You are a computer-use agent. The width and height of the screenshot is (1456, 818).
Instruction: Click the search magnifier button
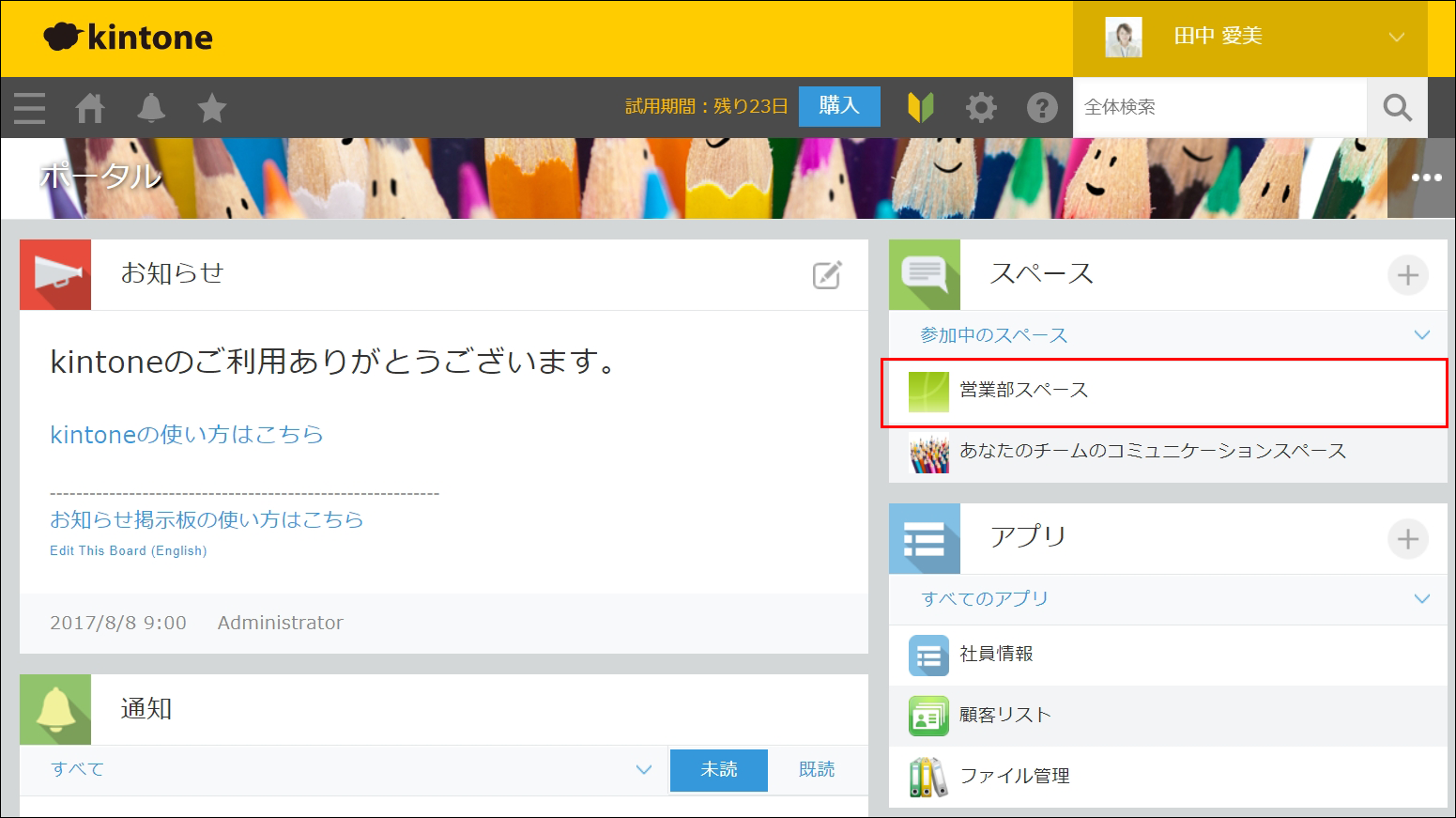pos(1397,108)
